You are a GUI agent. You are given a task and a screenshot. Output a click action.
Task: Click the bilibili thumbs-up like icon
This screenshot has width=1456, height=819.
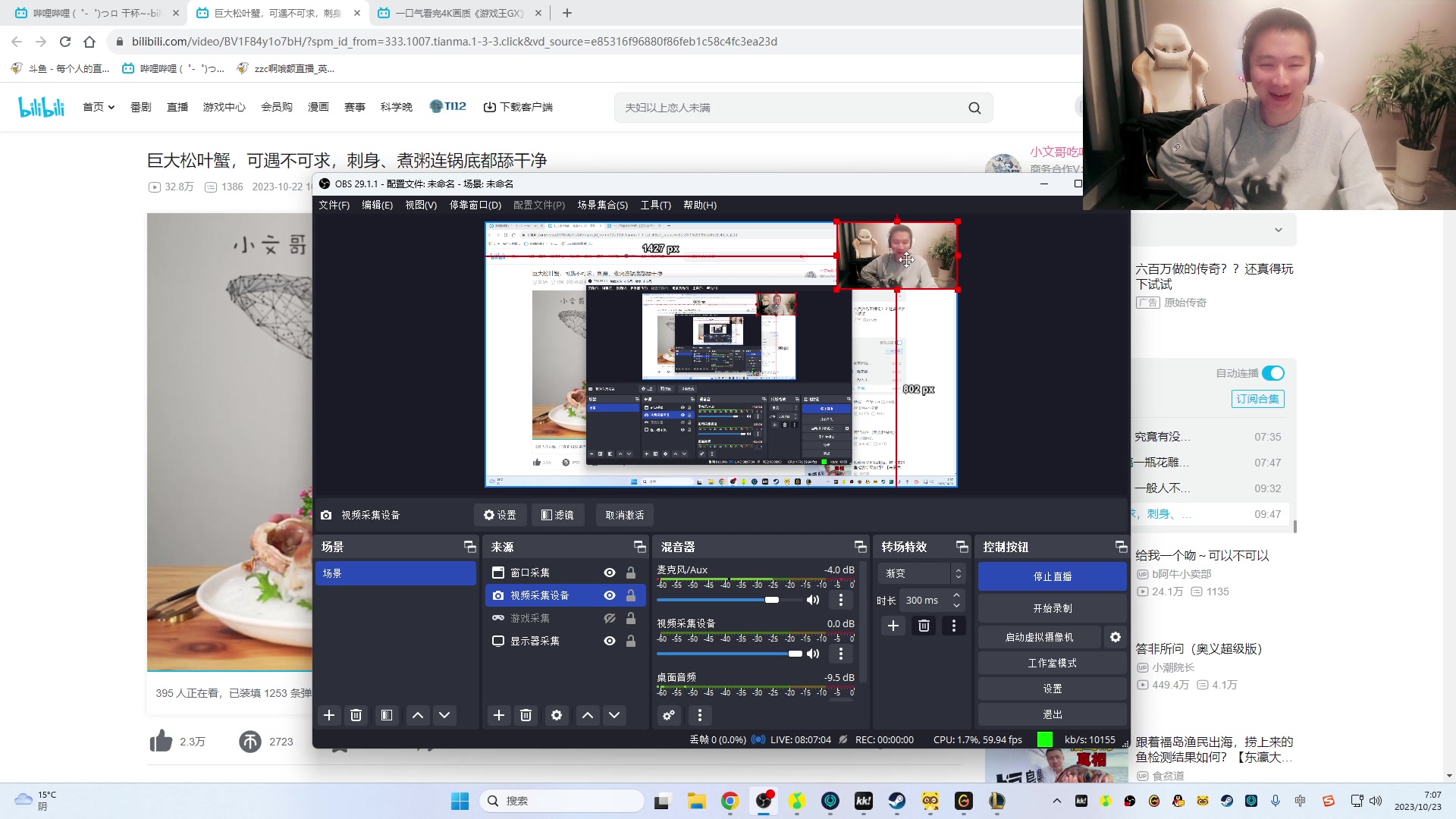[161, 741]
